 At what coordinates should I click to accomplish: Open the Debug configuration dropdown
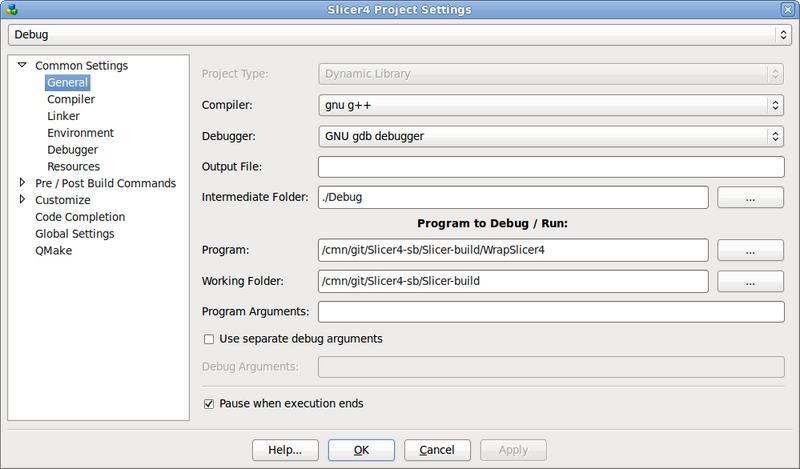point(399,35)
